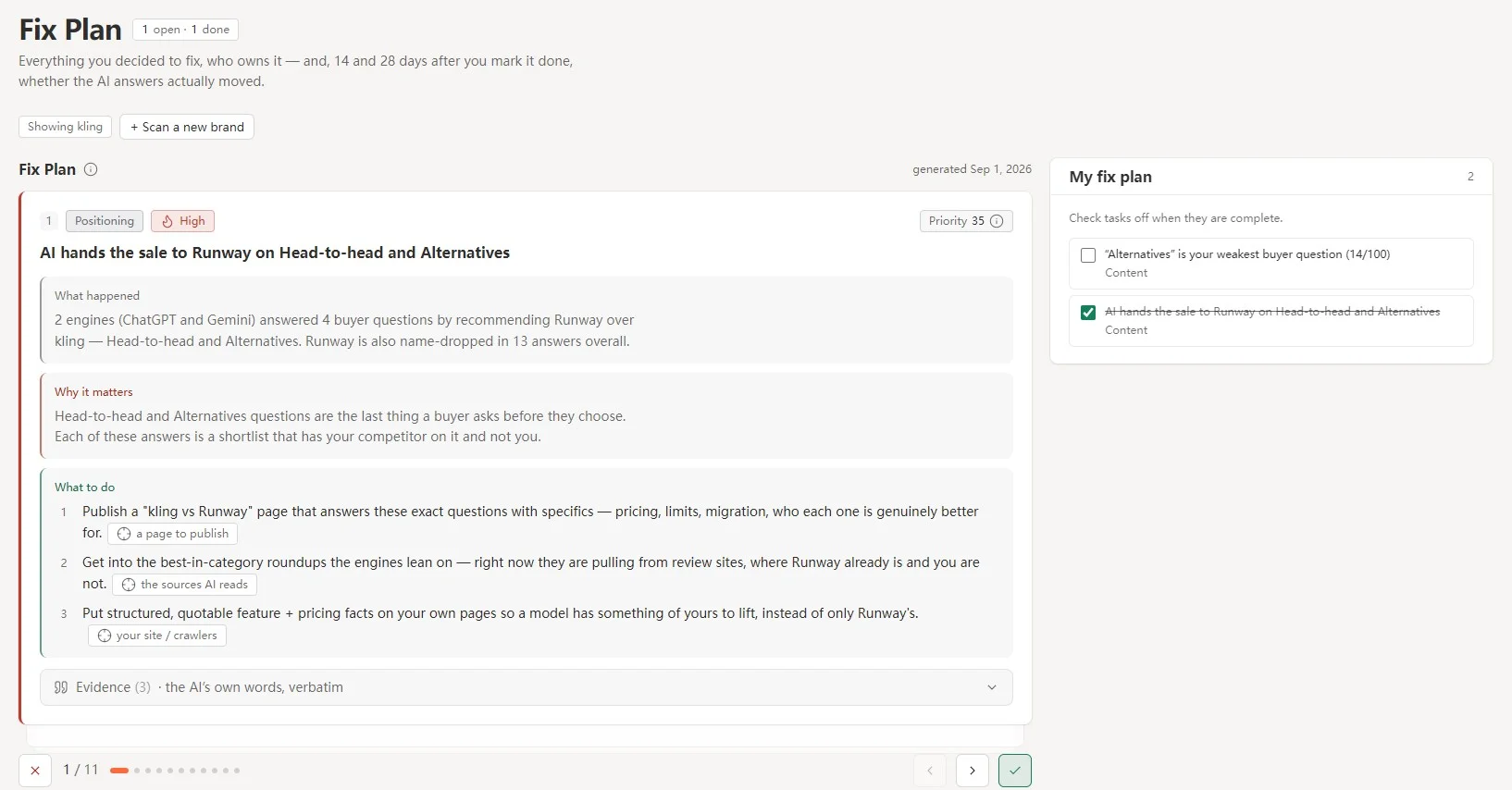Click the quote icon beside Evidence
The width and height of the screenshot is (1512, 790).
coord(61,687)
